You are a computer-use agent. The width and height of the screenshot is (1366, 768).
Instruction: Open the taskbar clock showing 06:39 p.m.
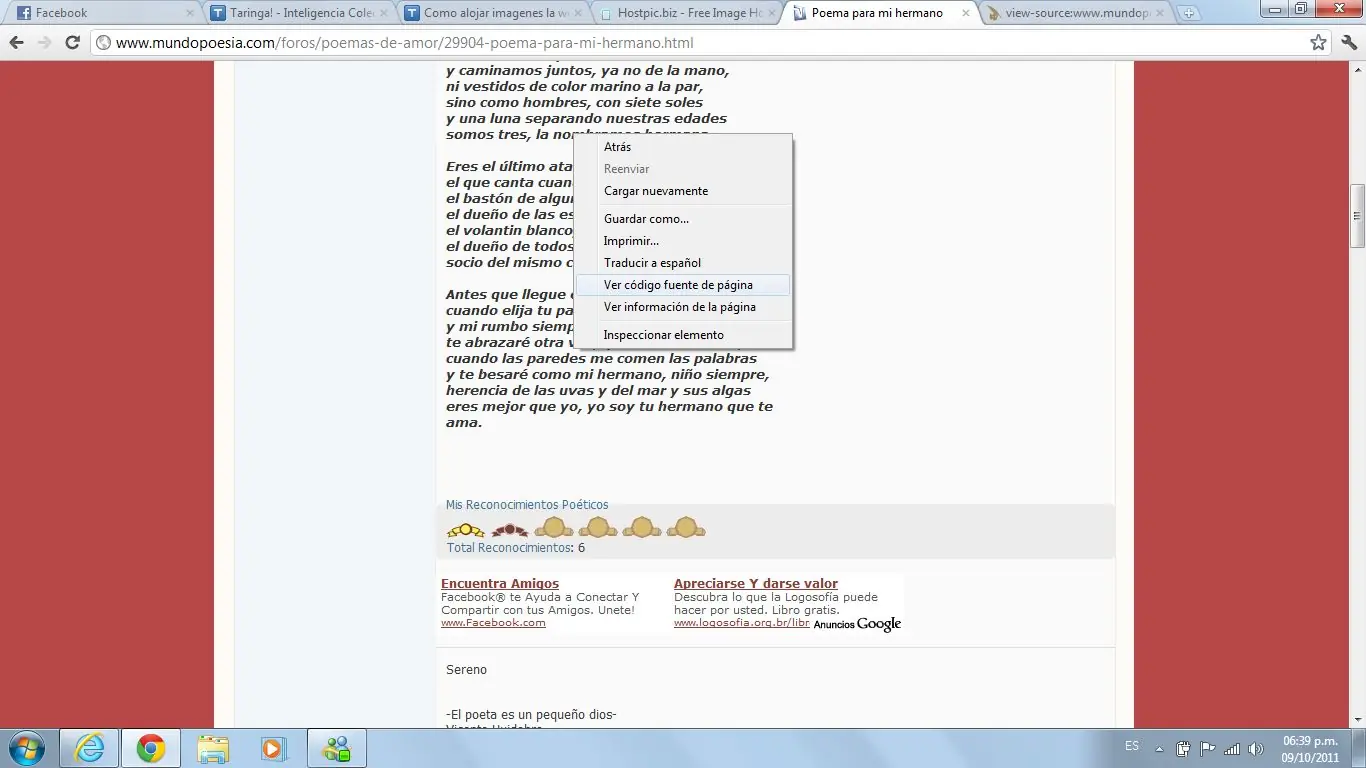(x=1309, y=748)
